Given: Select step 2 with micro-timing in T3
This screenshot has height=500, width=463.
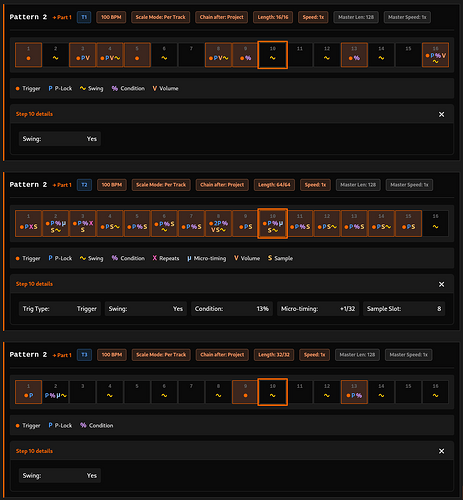Looking at the screenshot, I should 56,392.
